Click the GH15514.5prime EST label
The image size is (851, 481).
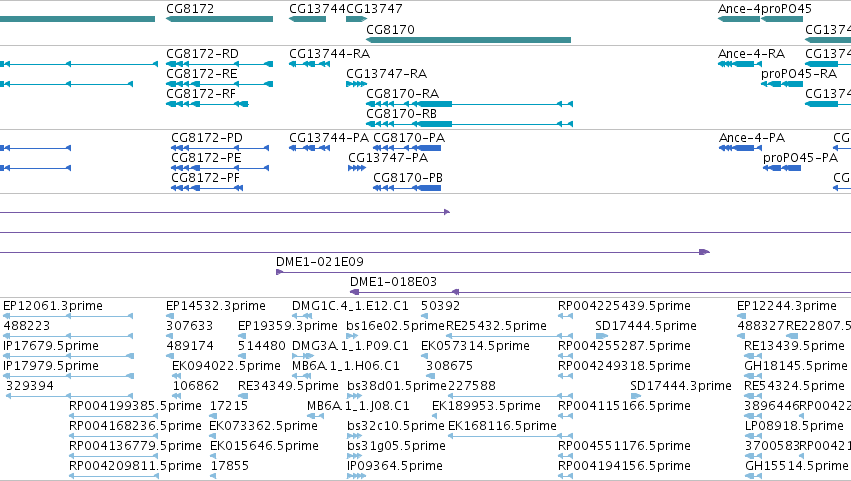tap(797, 466)
